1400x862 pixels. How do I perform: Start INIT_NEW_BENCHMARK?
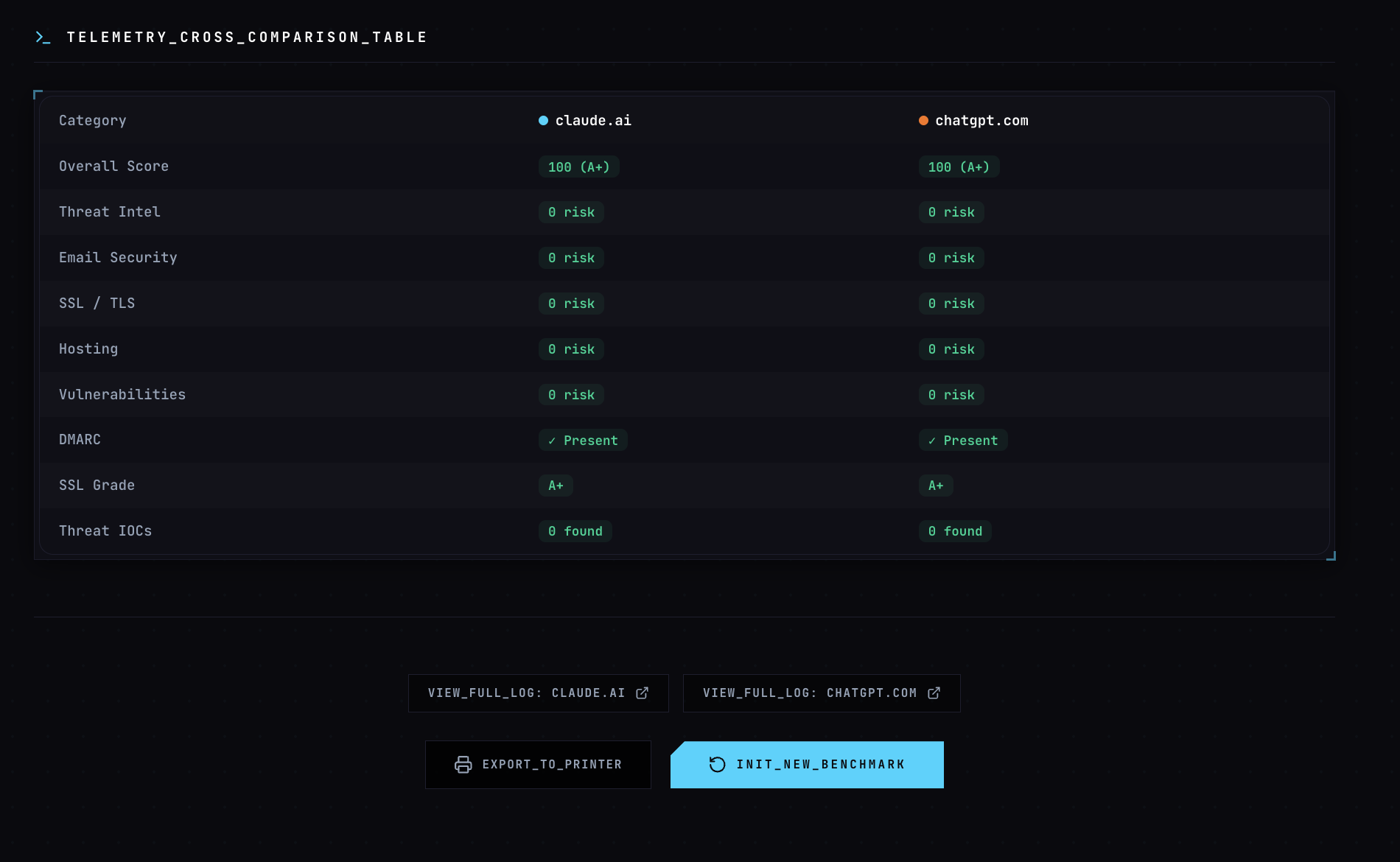(807, 765)
